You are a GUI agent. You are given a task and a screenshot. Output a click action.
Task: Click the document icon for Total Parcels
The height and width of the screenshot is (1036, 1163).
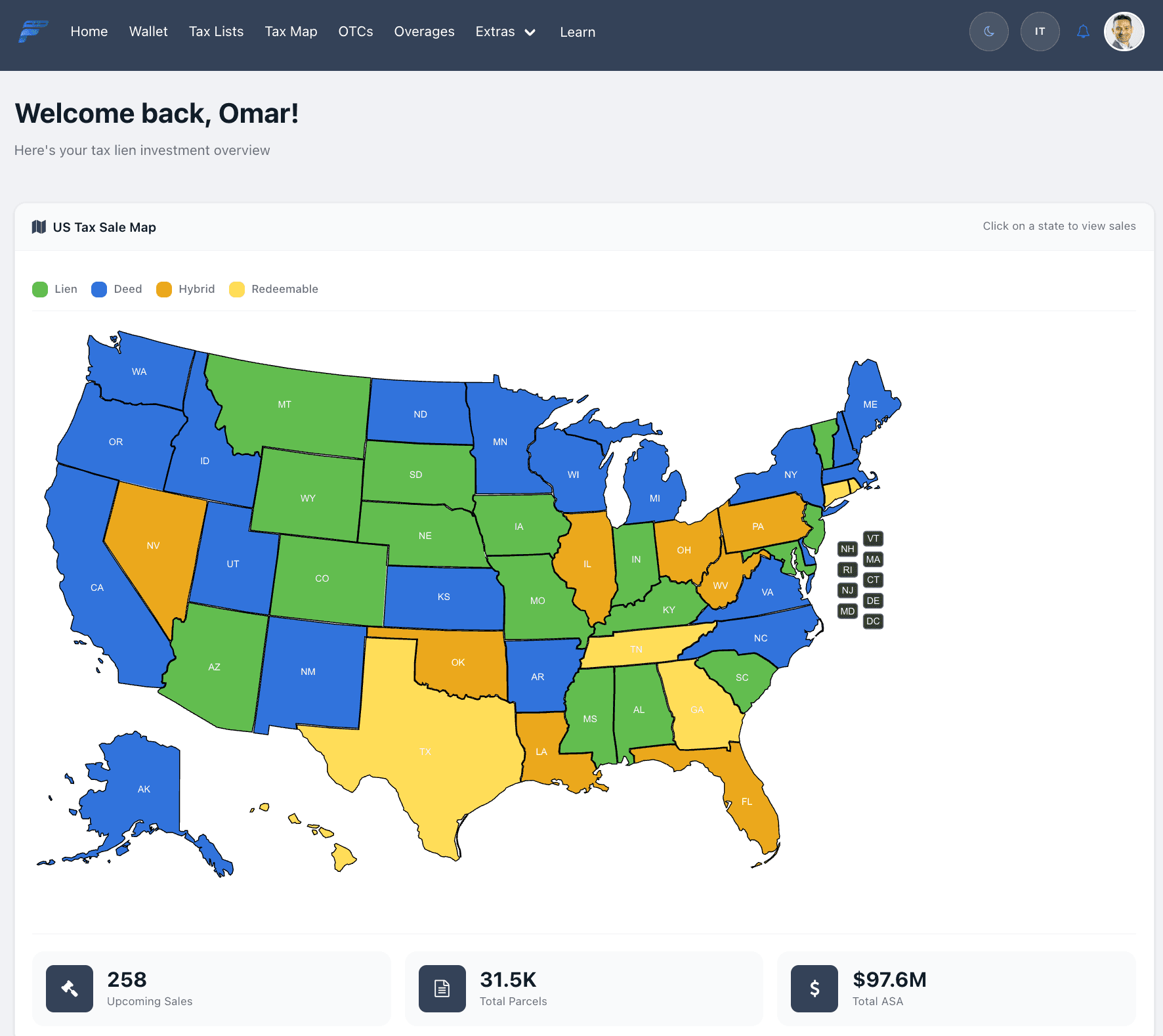(442, 988)
